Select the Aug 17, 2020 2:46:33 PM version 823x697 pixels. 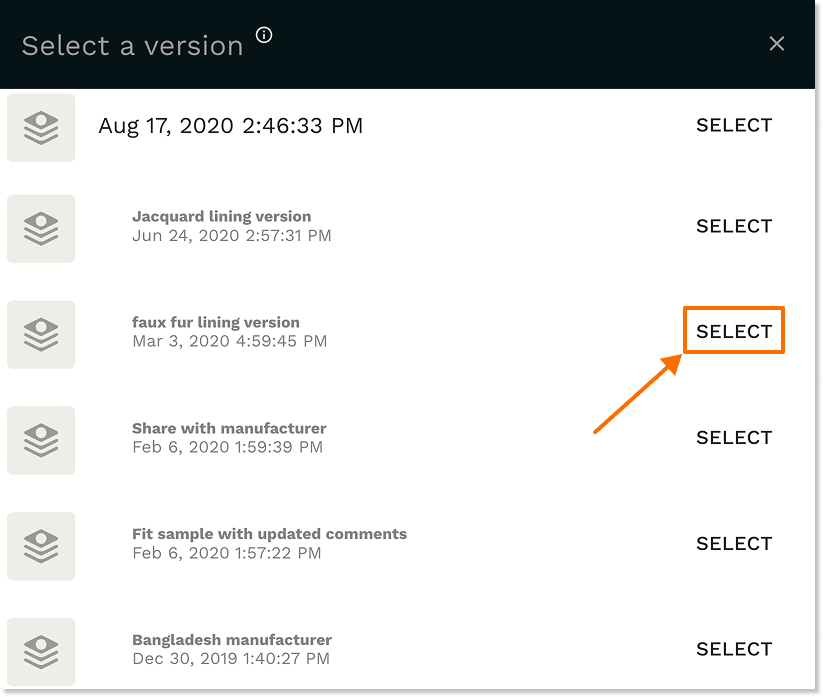pos(734,125)
